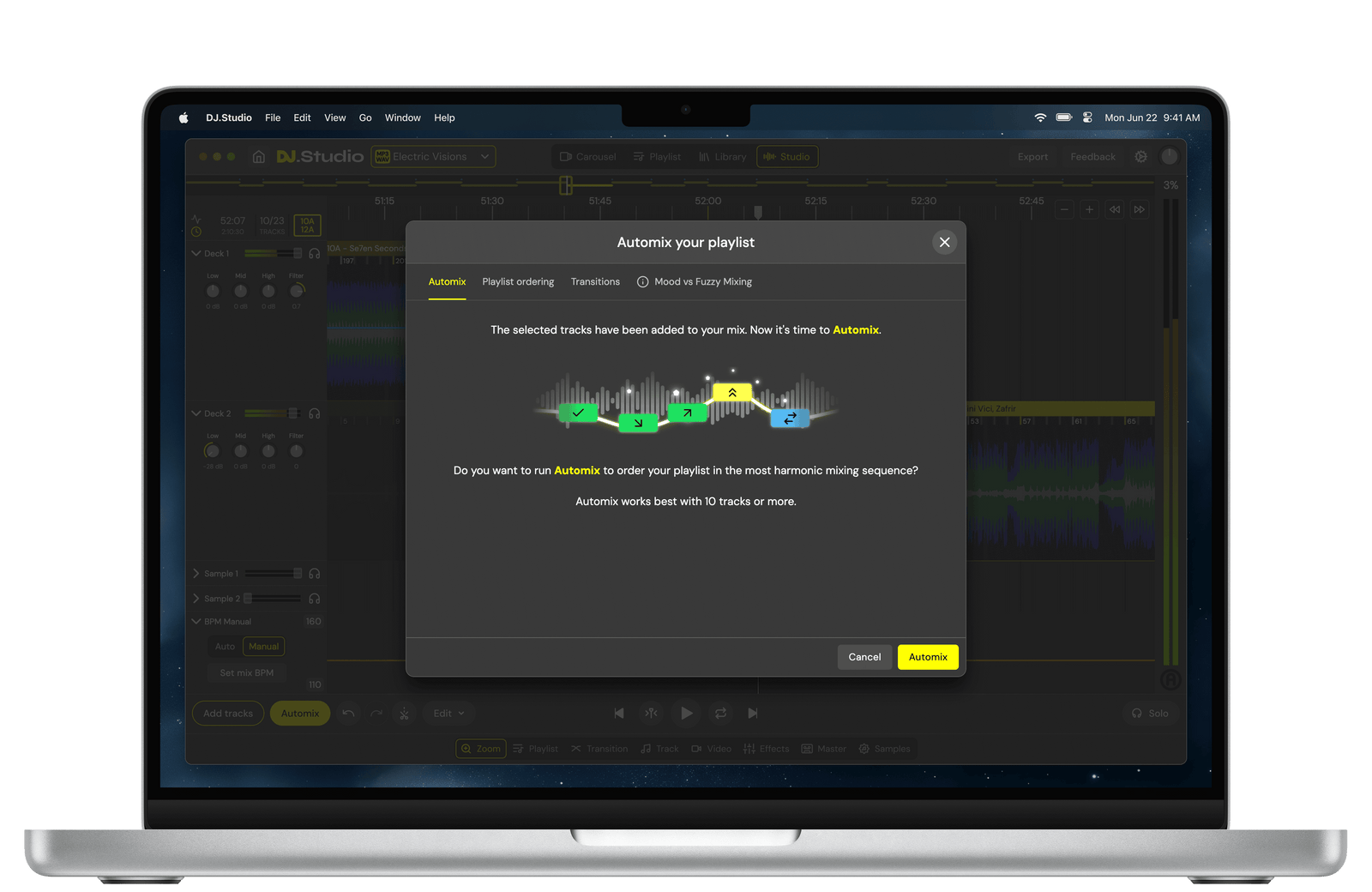
Task: Click the clock icon in the time panel
Action: [196, 232]
